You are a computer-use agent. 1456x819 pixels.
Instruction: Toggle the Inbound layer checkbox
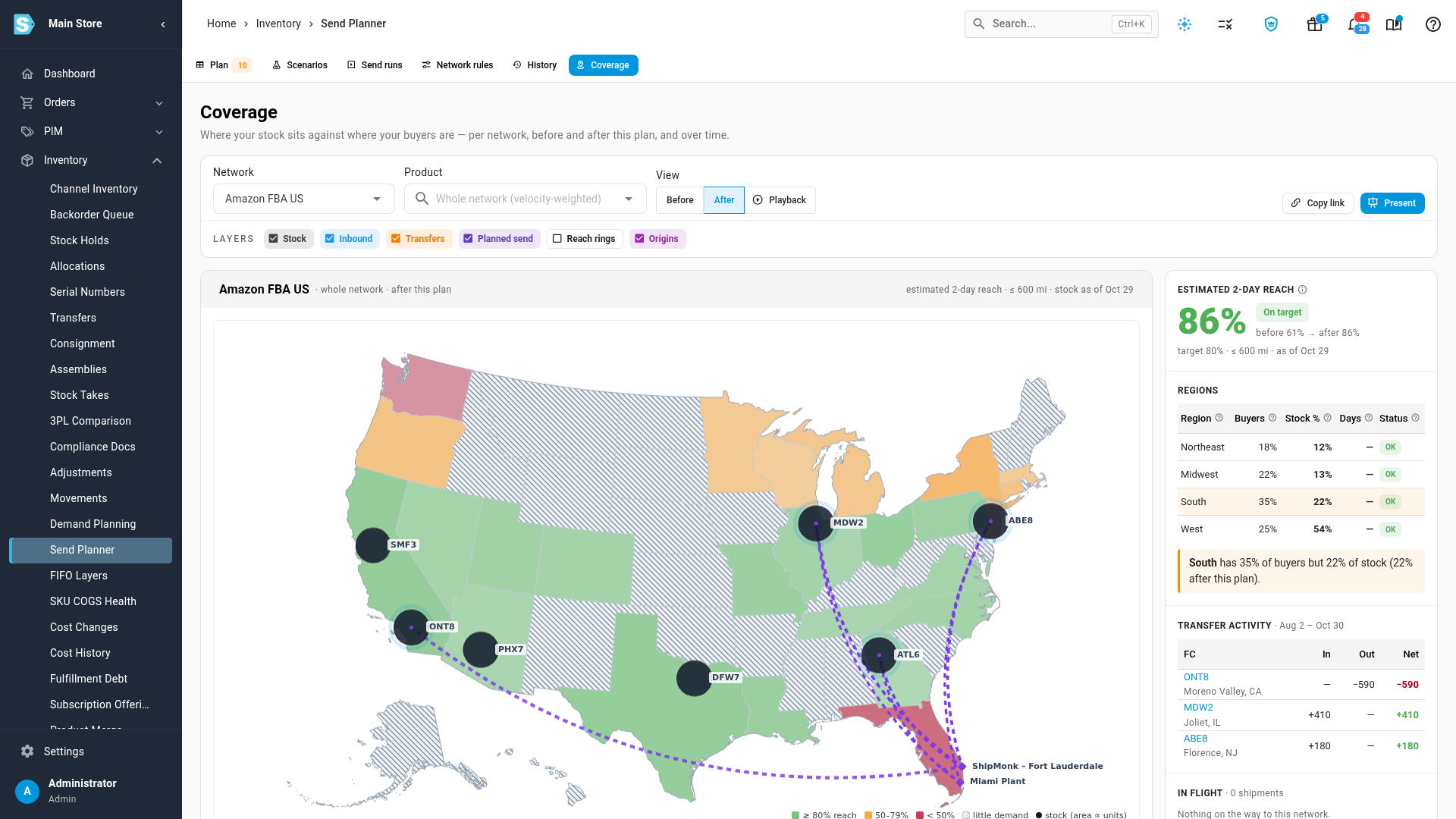click(330, 239)
